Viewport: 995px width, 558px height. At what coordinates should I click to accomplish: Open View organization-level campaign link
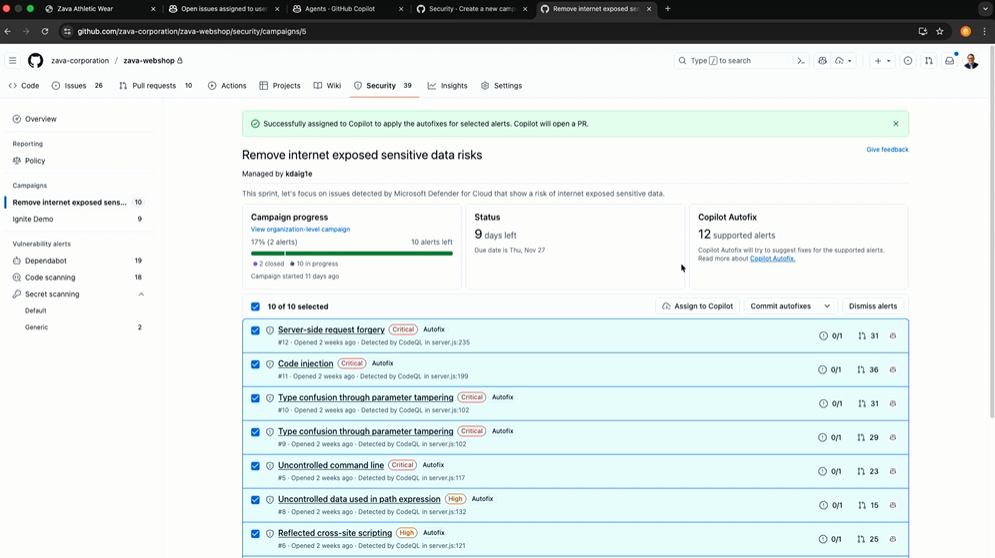tap(300, 229)
